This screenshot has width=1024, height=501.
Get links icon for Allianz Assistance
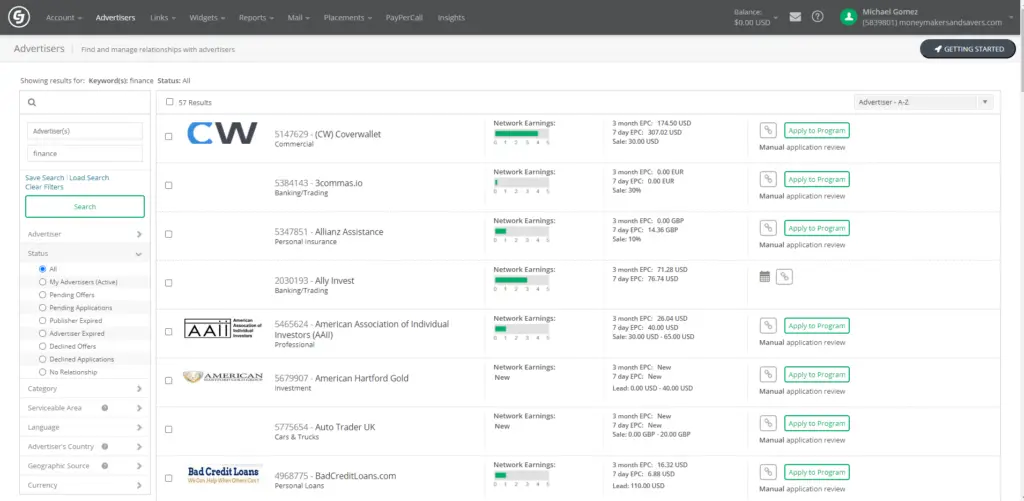(768, 228)
